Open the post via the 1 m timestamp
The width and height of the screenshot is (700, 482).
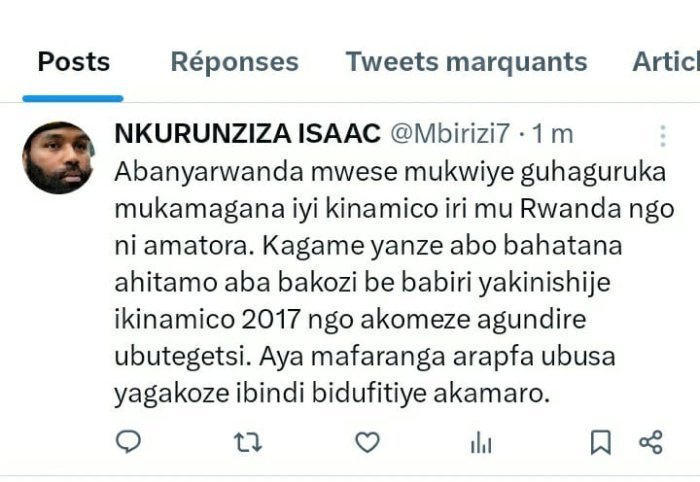click(x=553, y=134)
